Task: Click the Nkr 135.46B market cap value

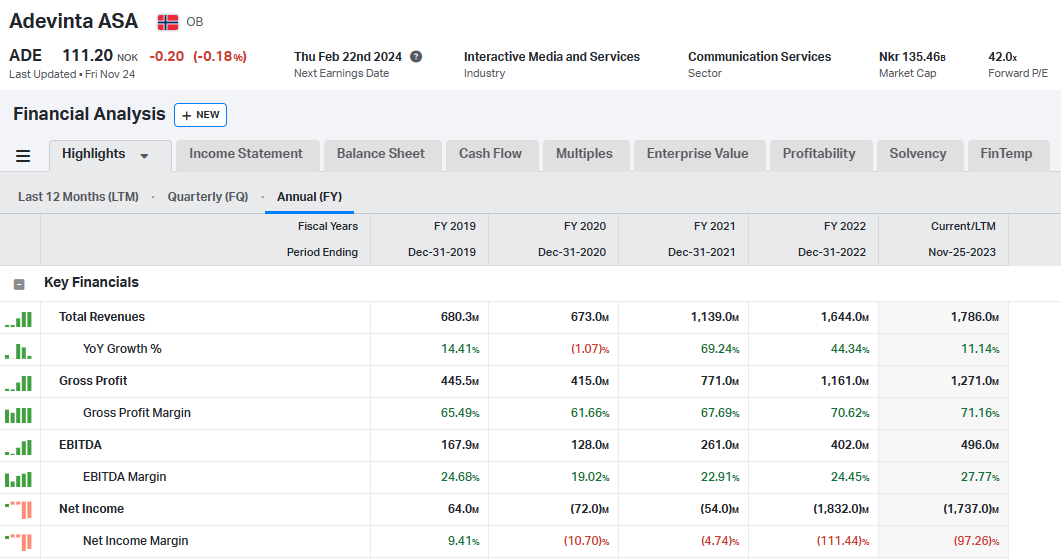Action: [912, 57]
